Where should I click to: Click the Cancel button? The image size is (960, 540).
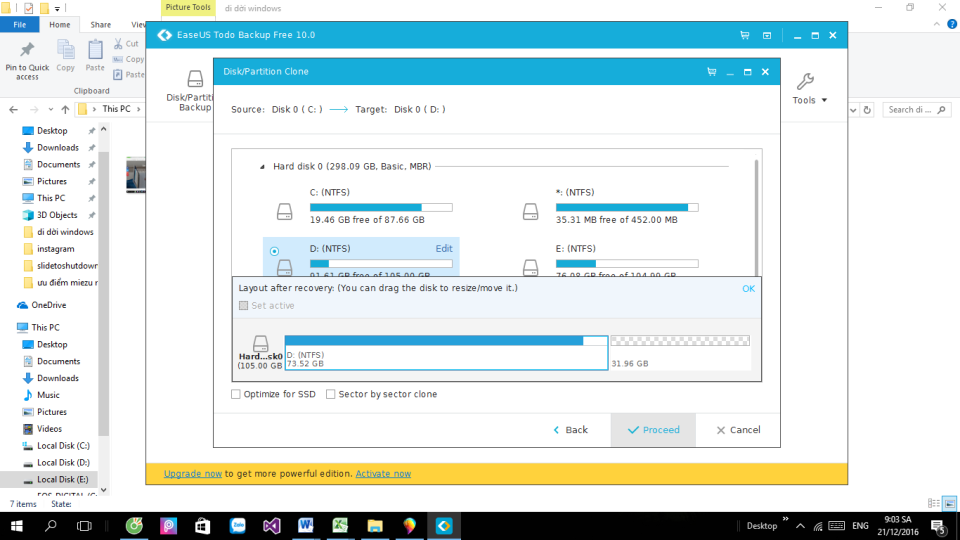point(738,430)
